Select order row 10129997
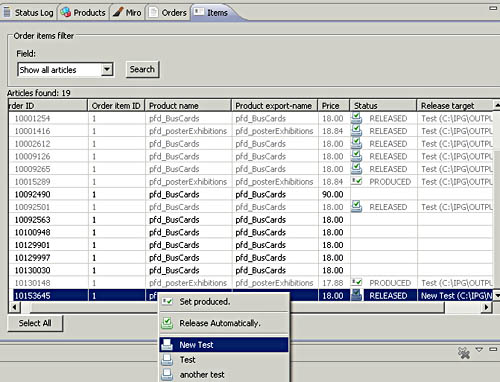 coord(251,257)
